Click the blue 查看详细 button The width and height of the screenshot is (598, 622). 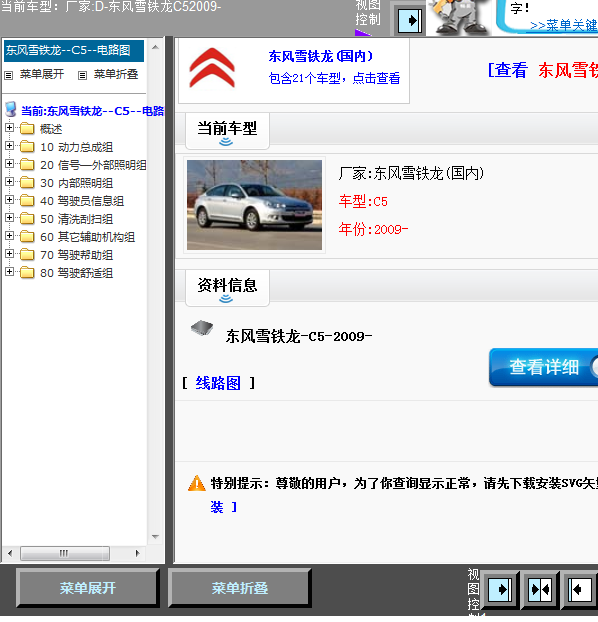[x=544, y=367]
